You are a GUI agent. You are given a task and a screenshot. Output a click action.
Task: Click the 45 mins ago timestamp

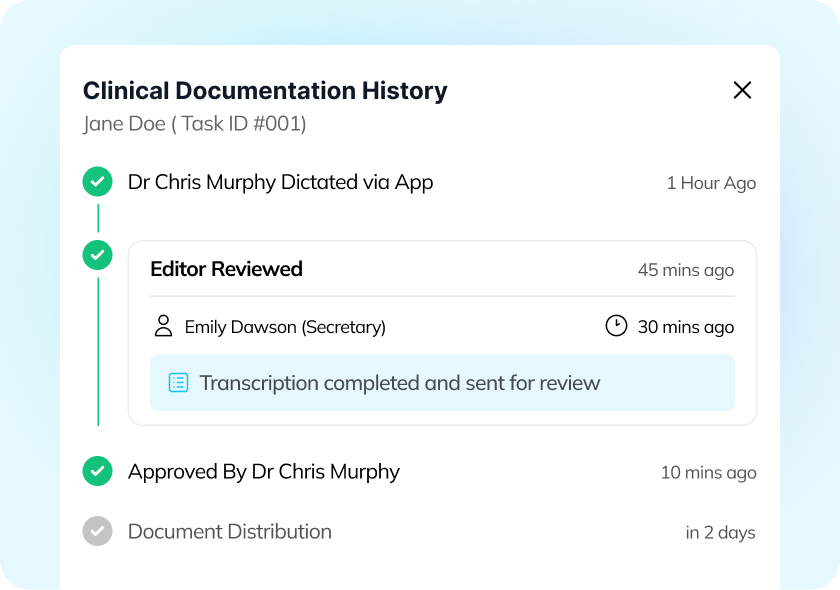(685, 270)
